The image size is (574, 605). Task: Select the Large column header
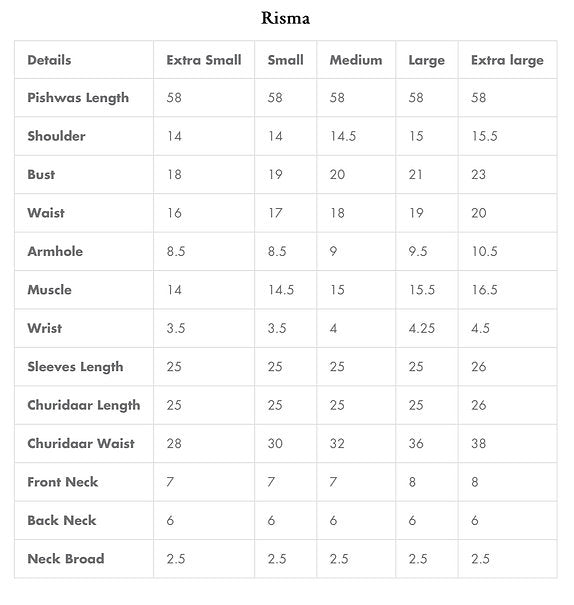[x=427, y=61]
